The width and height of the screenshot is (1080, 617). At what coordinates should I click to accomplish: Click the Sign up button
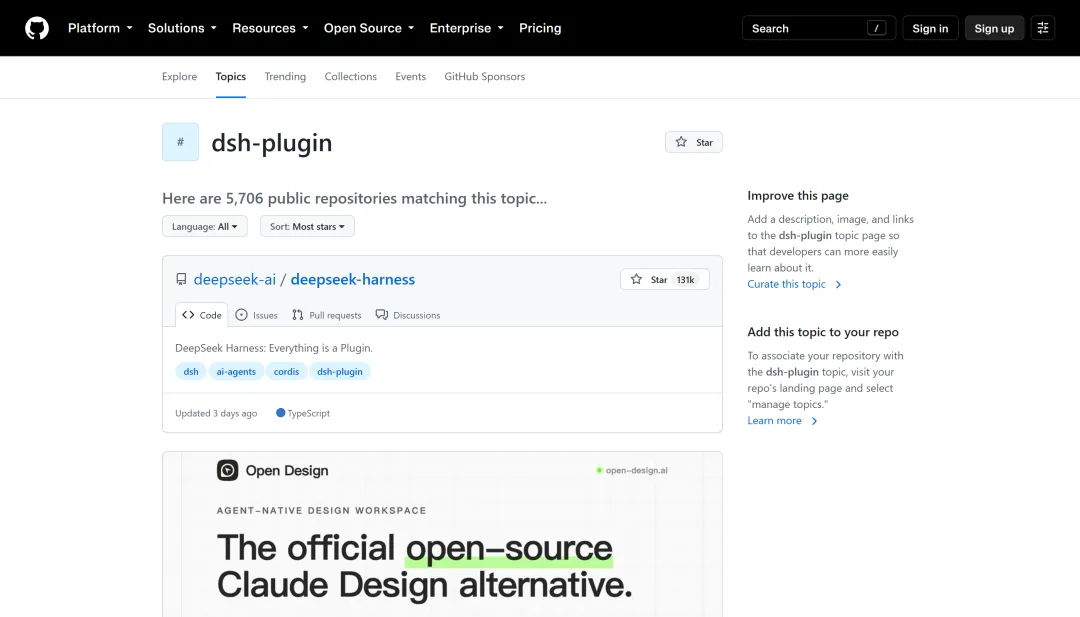coord(994,28)
